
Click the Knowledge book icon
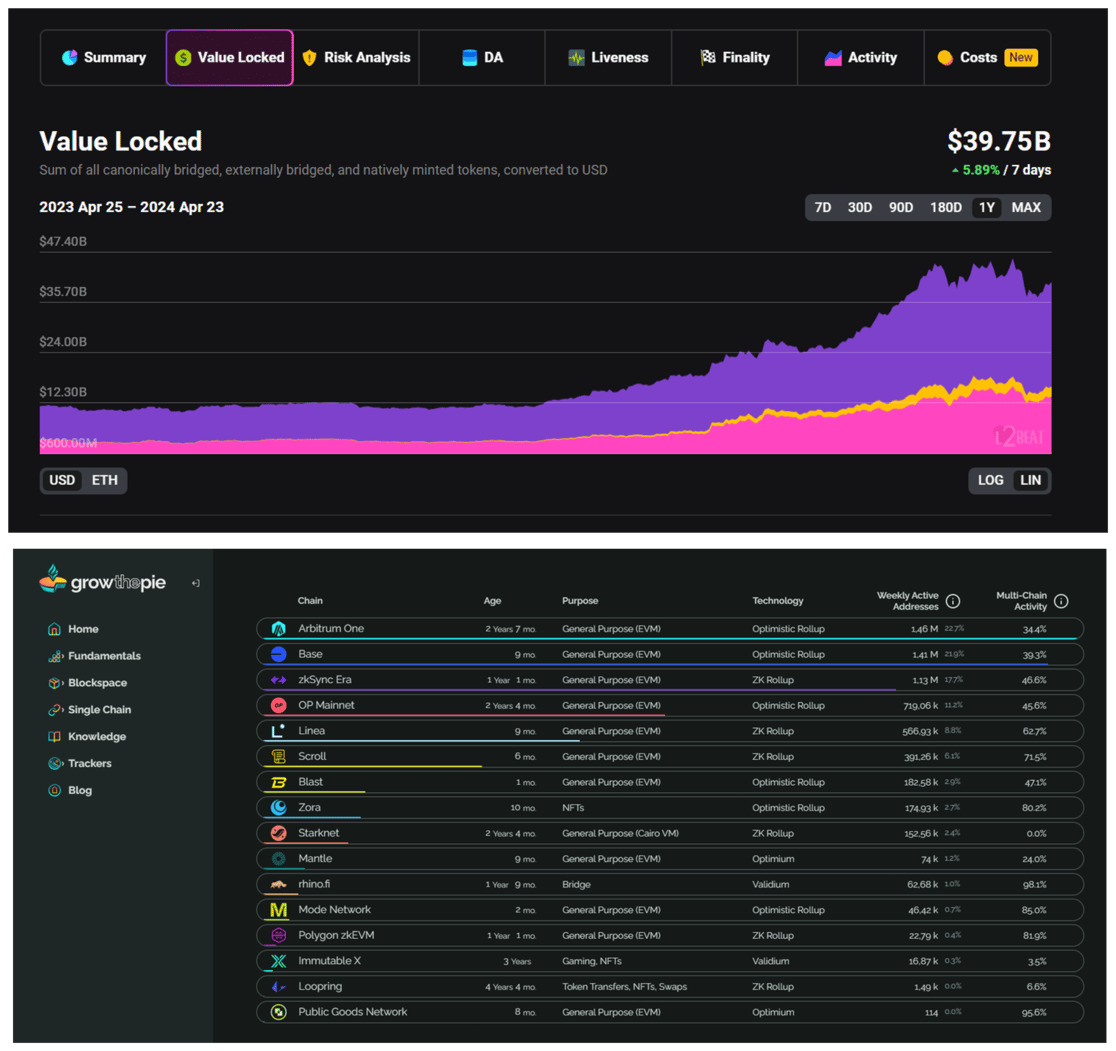coord(54,736)
